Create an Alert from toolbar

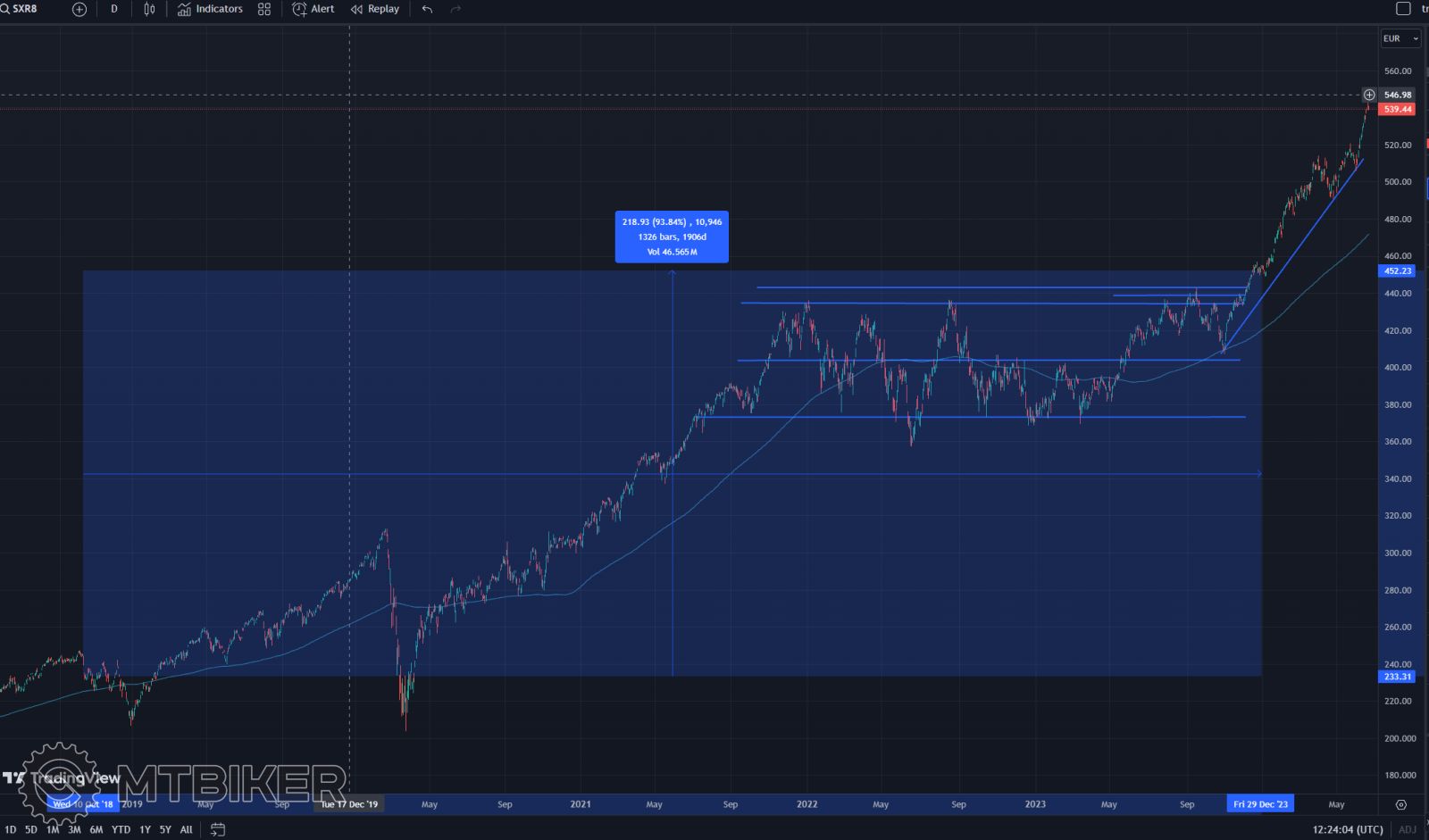(313, 9)
